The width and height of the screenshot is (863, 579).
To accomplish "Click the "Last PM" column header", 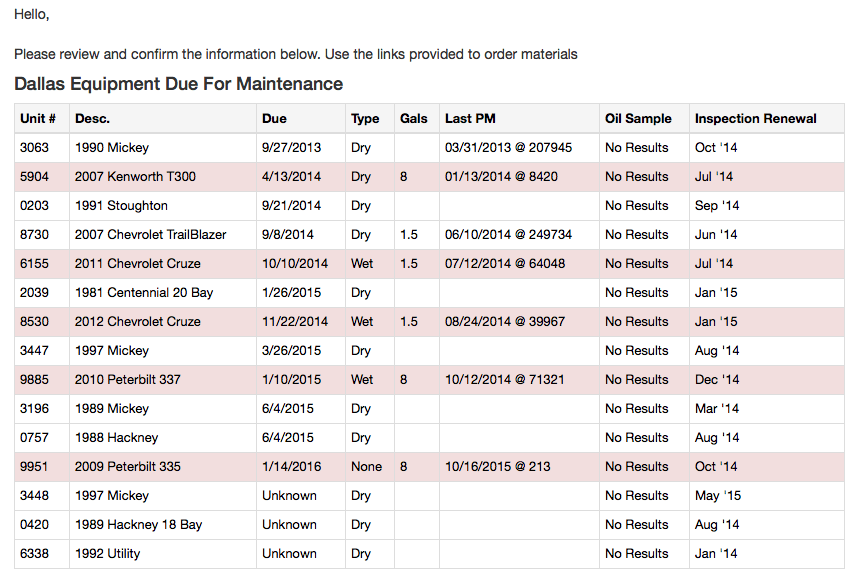I will pyautogui.click(x=470, y=118).
